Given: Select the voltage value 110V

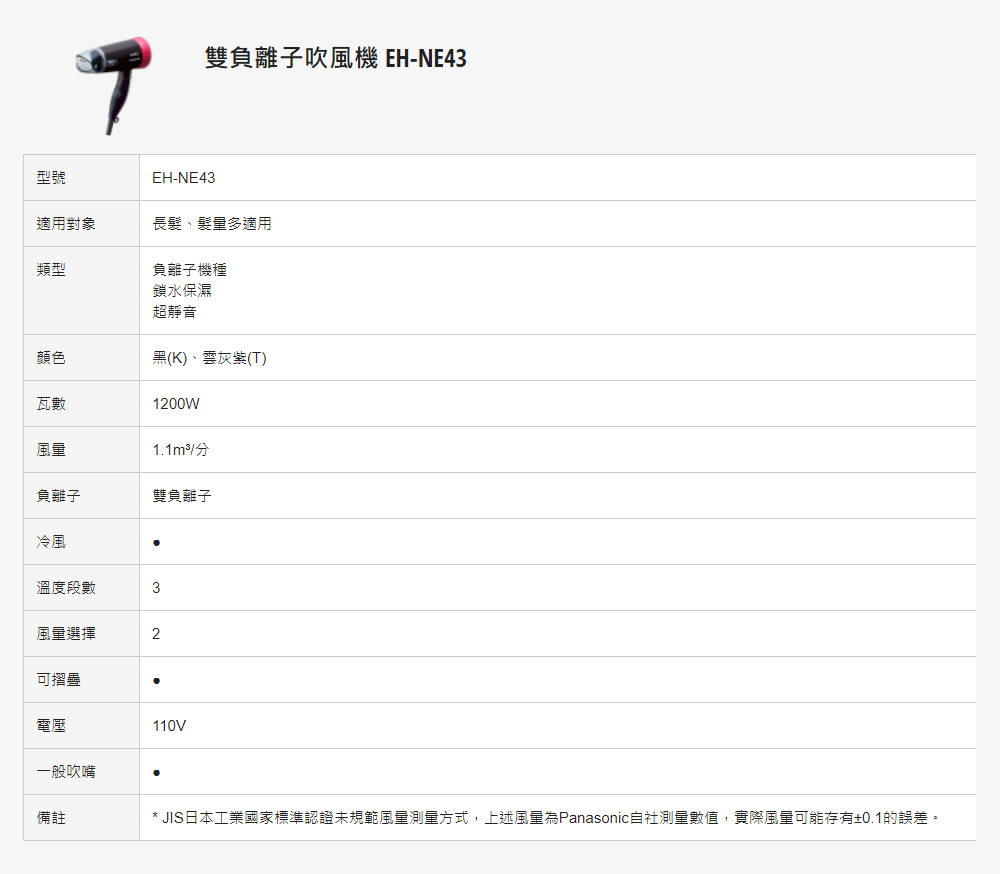Looking at the screenshot, I should click(x=169, y=725).
